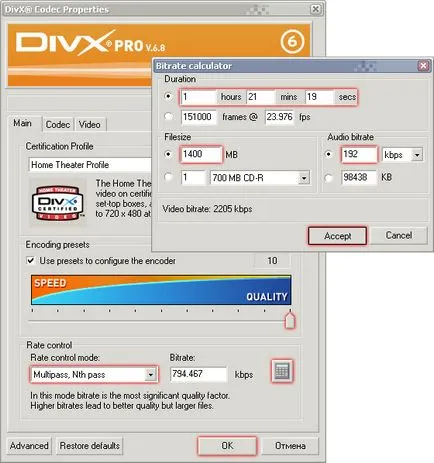Click the SPEED to QUALITY gradient bar
The image size is (434, 463).
161,290
